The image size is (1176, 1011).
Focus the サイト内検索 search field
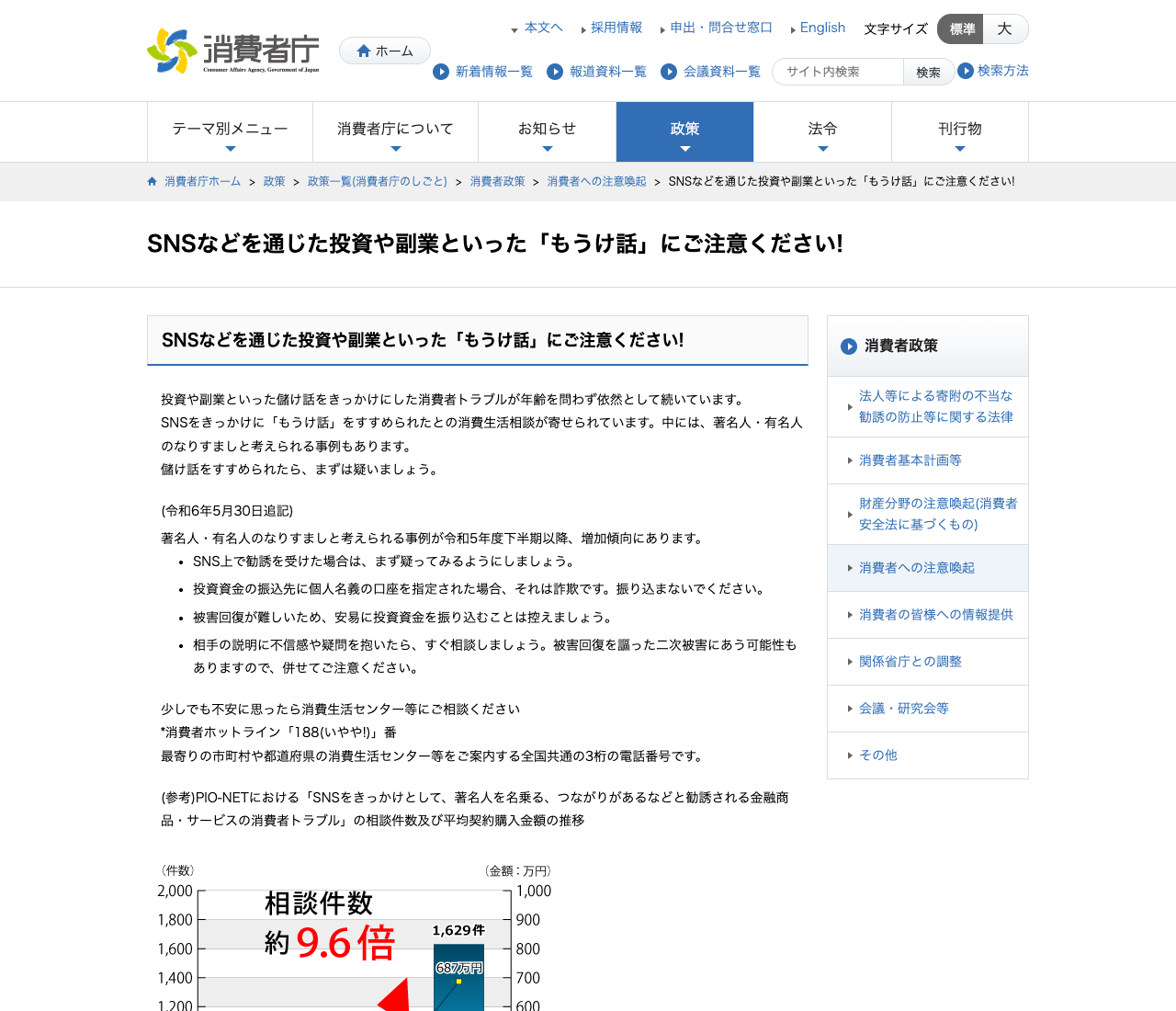[838, 72]
